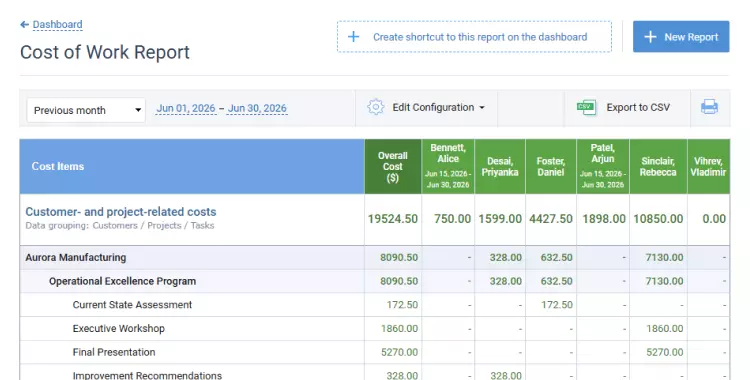The width and height of the screenshot is (750, 380).
Task: Click Patel total 1898.00
Action: pos(604,219)
